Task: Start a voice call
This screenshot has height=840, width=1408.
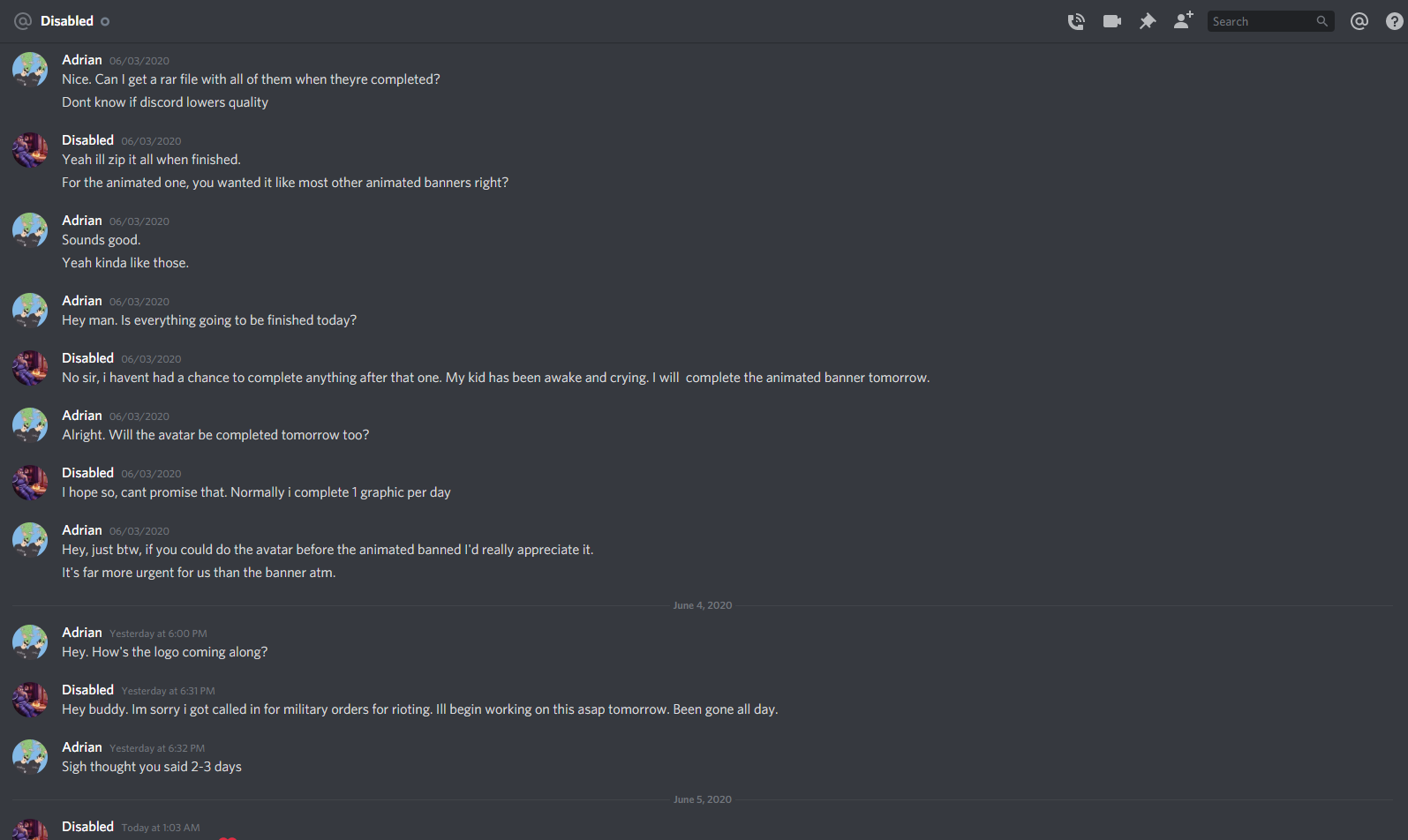Action: pos(1076,21)
